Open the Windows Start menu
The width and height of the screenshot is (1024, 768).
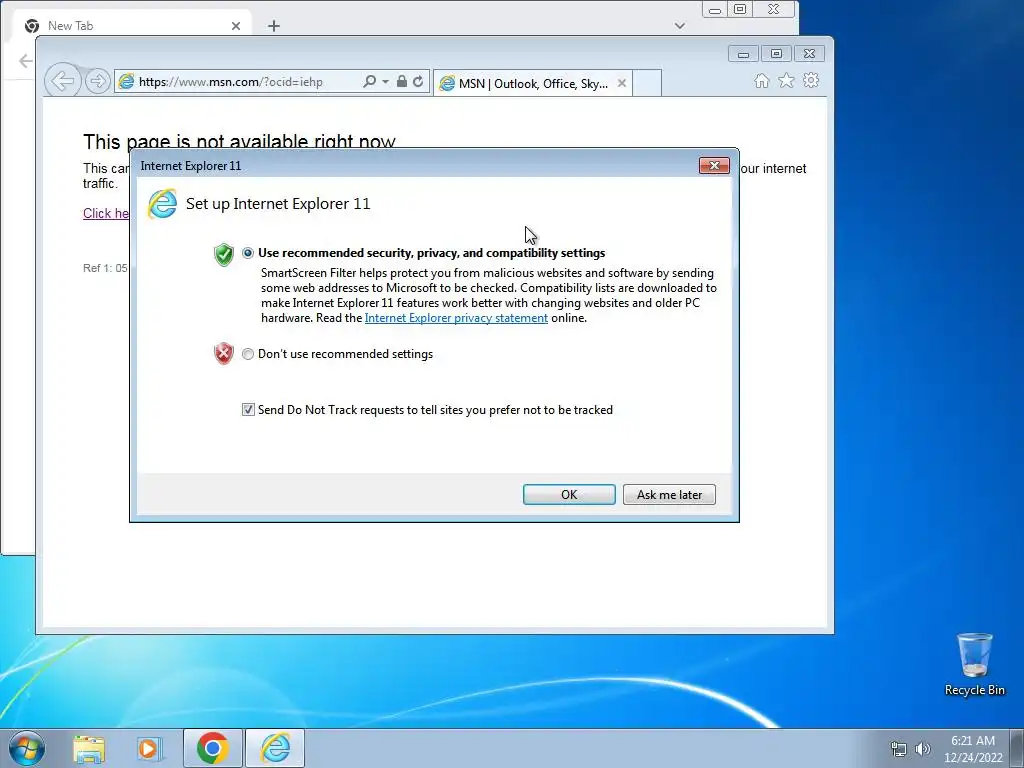(27, 748)
